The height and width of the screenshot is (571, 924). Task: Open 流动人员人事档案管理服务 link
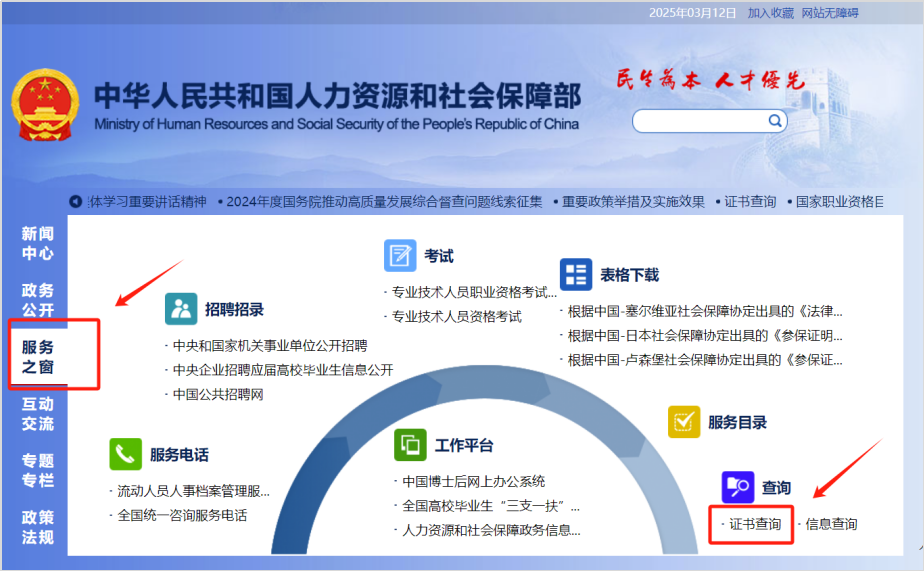click(193, 491)
